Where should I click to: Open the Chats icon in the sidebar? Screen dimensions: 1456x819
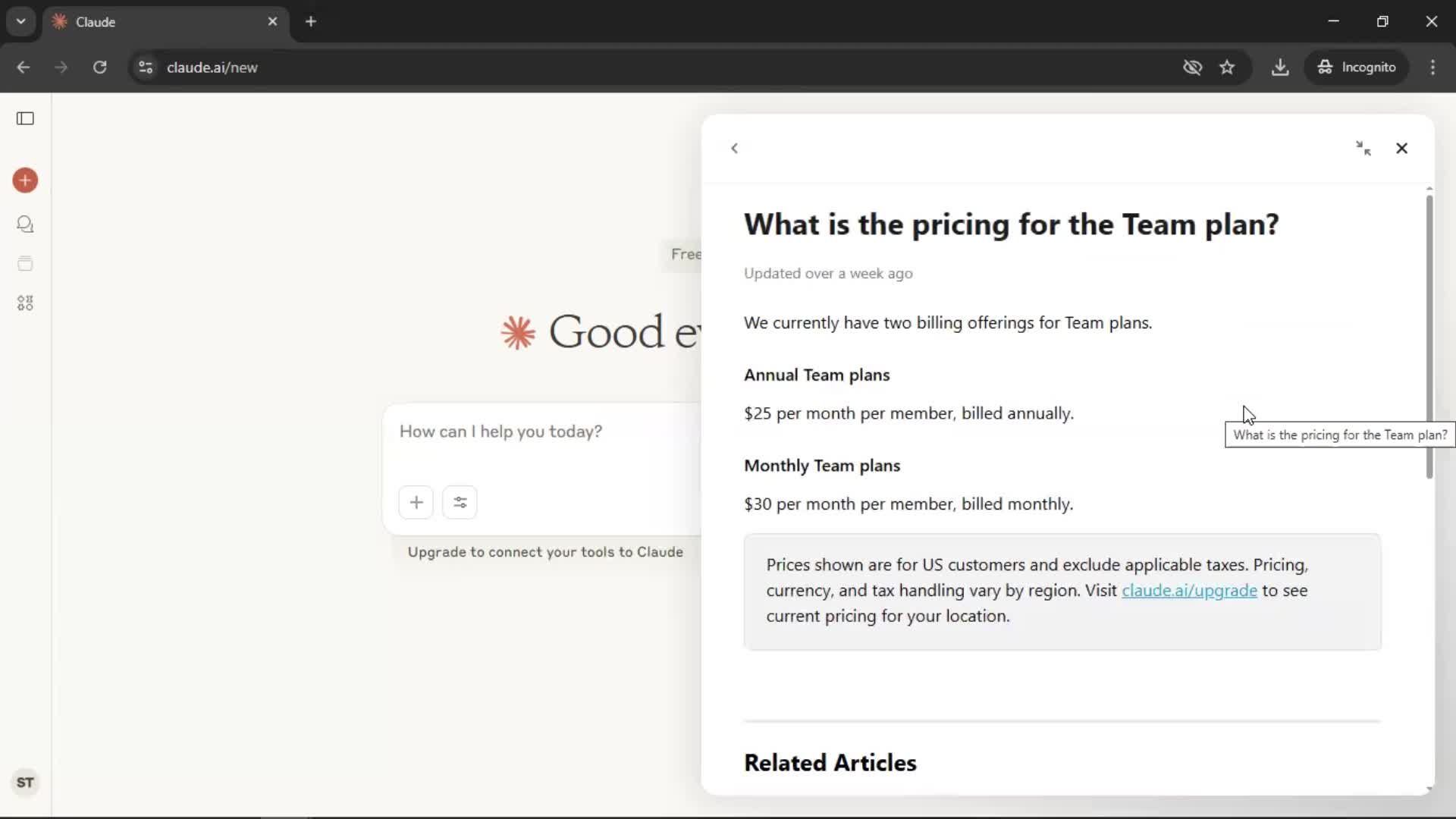pyautogui.click(x=25, y=224)
